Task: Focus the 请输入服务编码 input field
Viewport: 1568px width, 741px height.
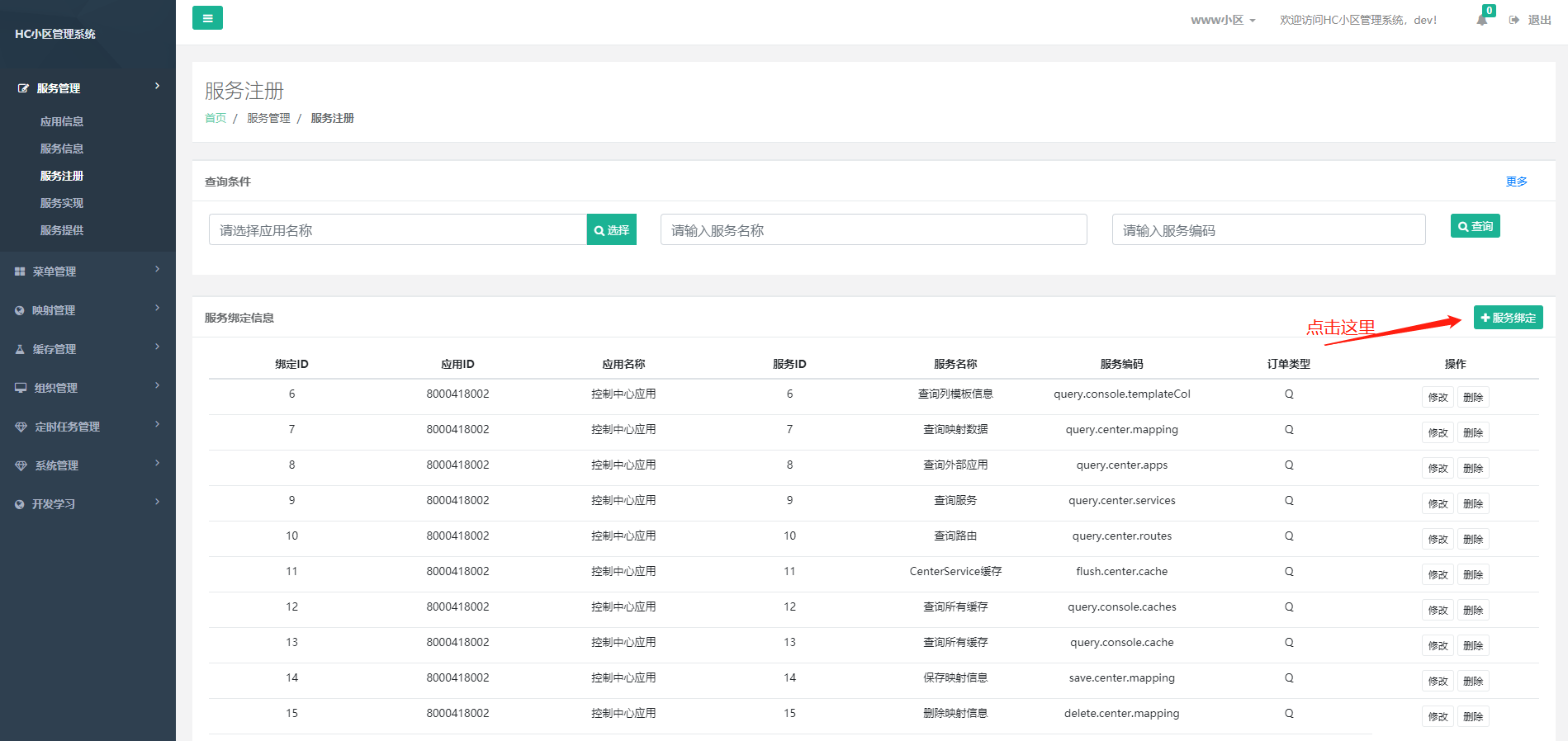Action: (x=1269, y=230)
